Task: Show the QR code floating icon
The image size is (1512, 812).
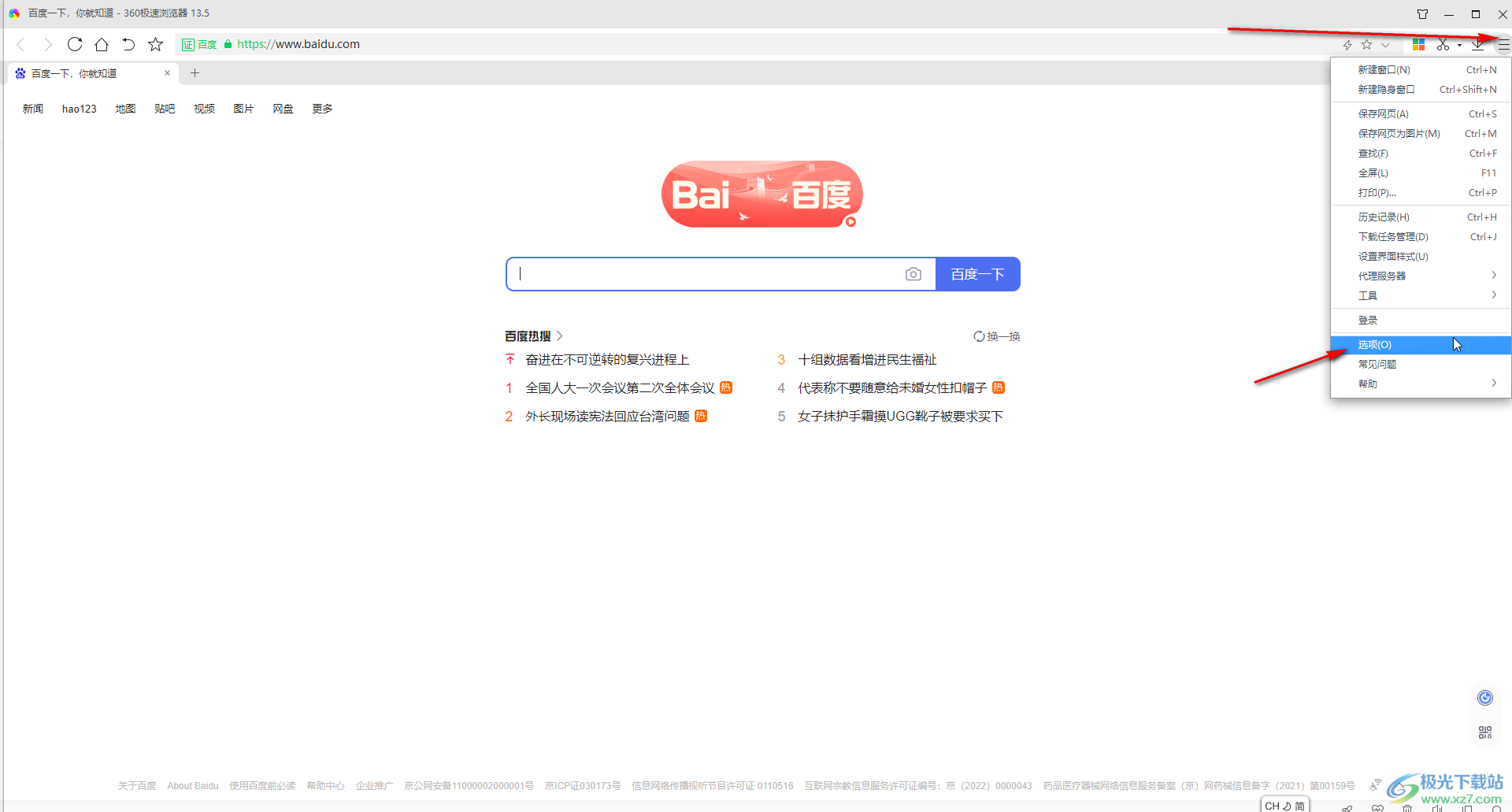Action: (1485, 732)
